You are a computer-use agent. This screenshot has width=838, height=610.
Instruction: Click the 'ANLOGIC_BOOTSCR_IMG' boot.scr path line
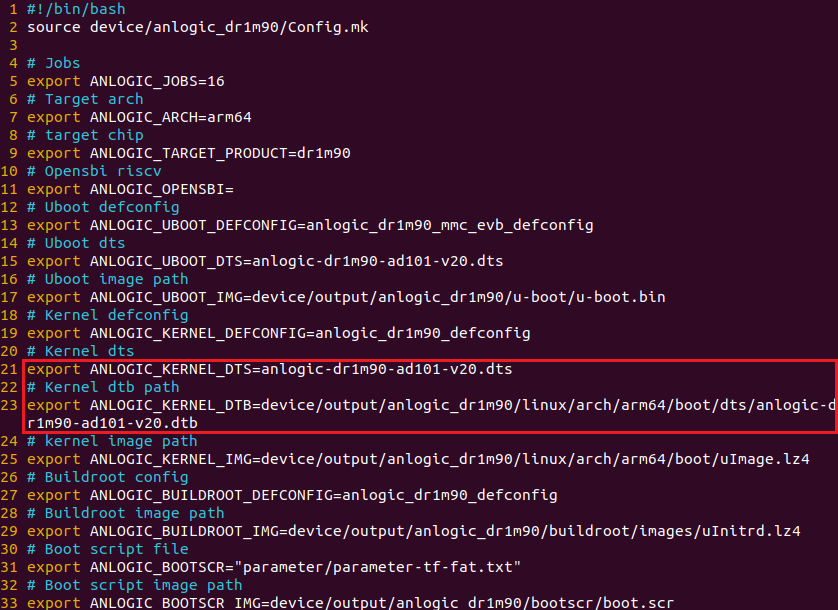coord(351,603)
